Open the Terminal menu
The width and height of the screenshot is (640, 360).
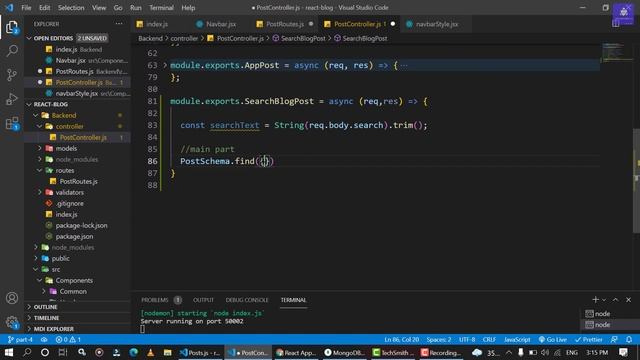click(161, 7)
